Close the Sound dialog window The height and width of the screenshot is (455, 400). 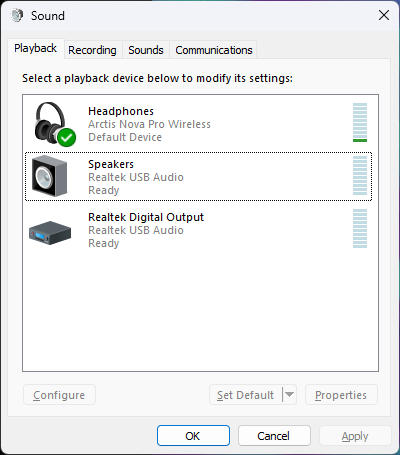tap(384, 15)
